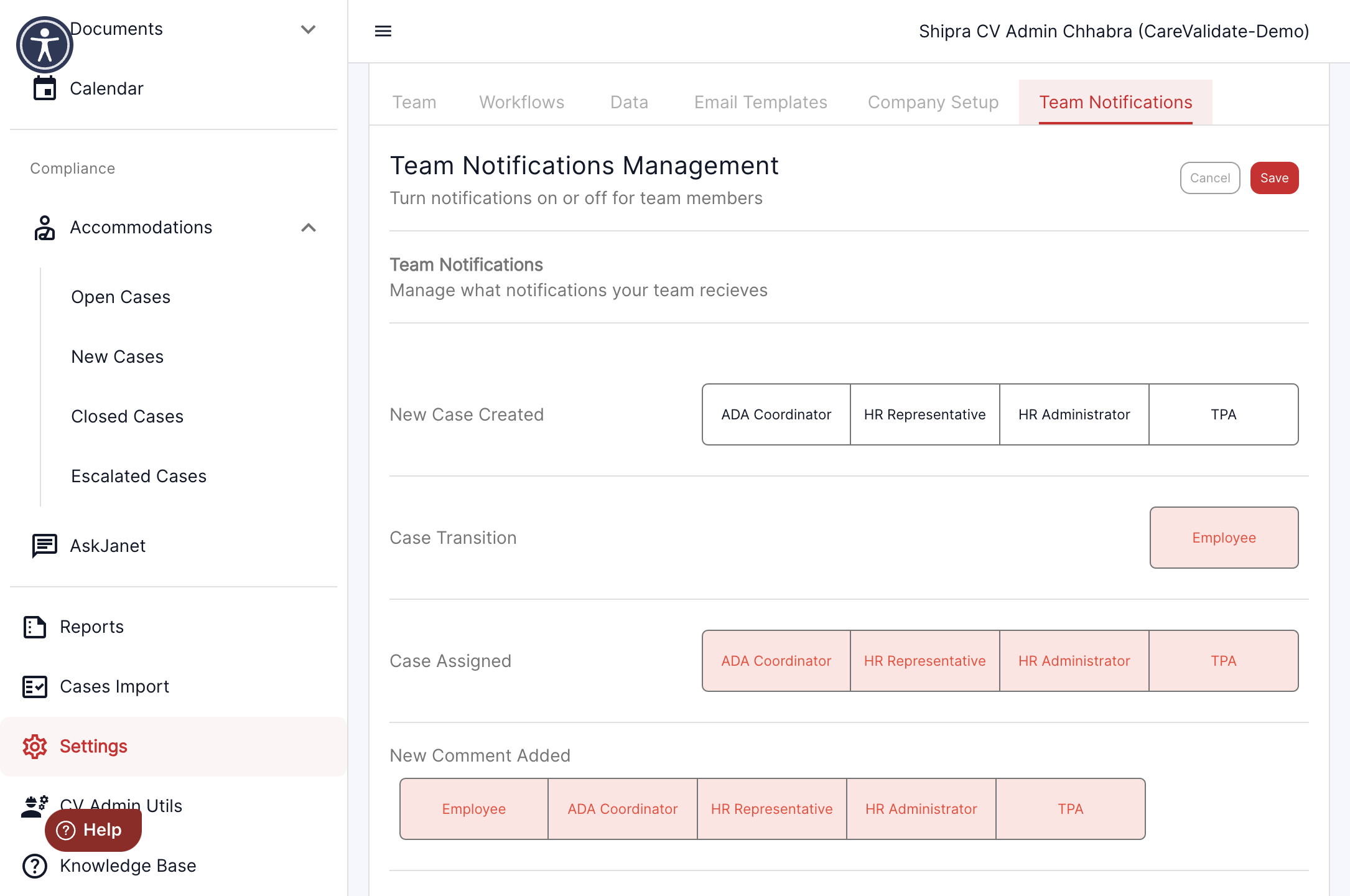Toggle the hamburger menu icon
1350x896 pixels.
click(383, 31)
